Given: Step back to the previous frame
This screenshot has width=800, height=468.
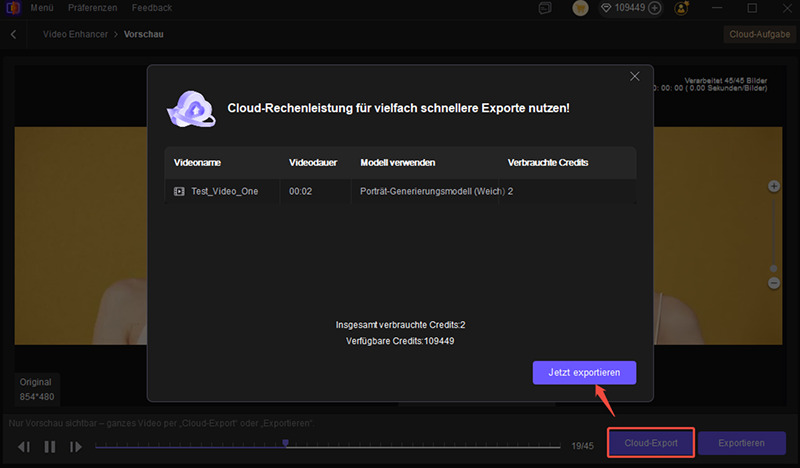Looking at the screenshot, I should (24, 446).
